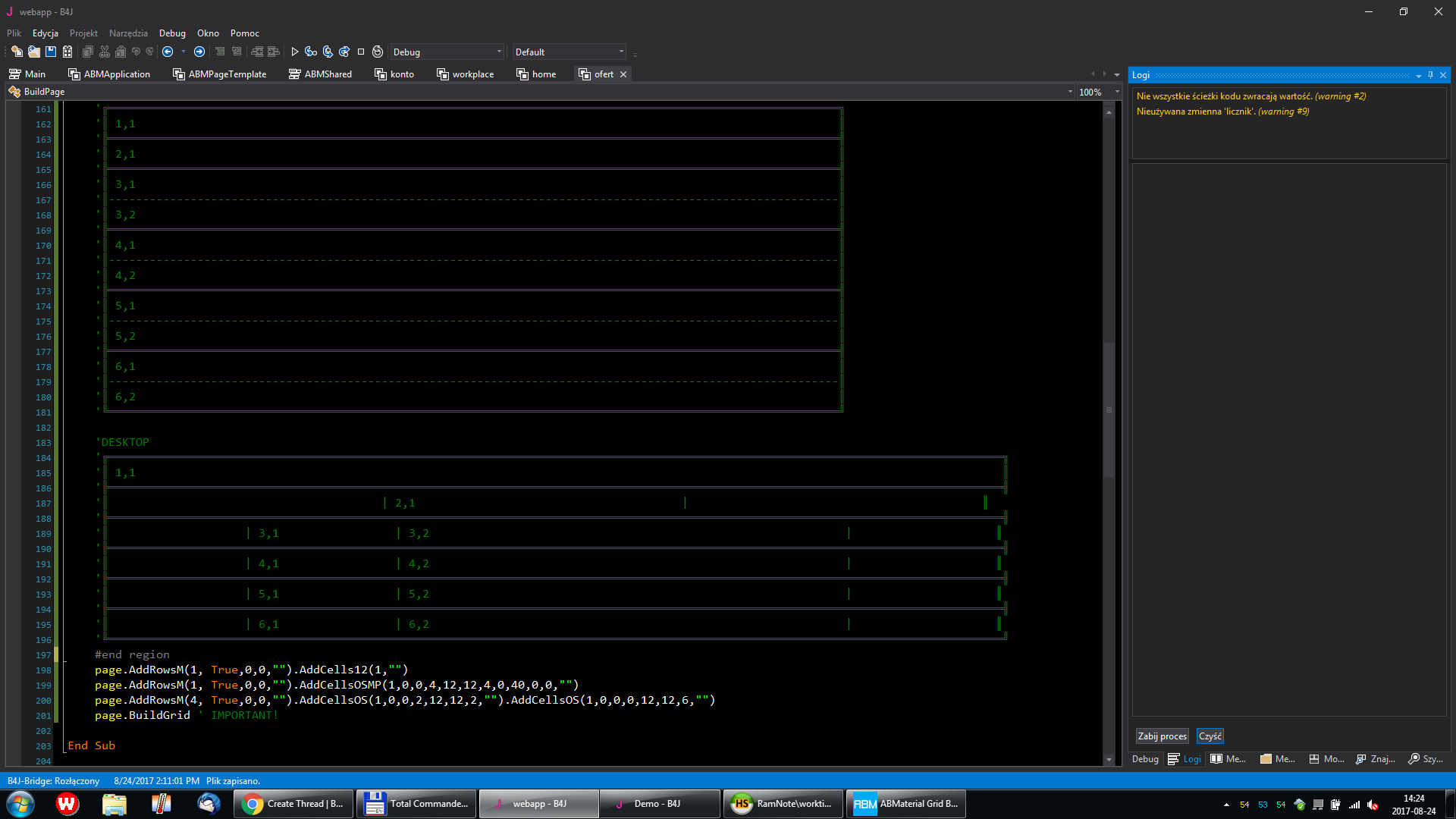Click the Run (play) toolbar button
The image size is (1456, 819).
click(x=295, y=52)
